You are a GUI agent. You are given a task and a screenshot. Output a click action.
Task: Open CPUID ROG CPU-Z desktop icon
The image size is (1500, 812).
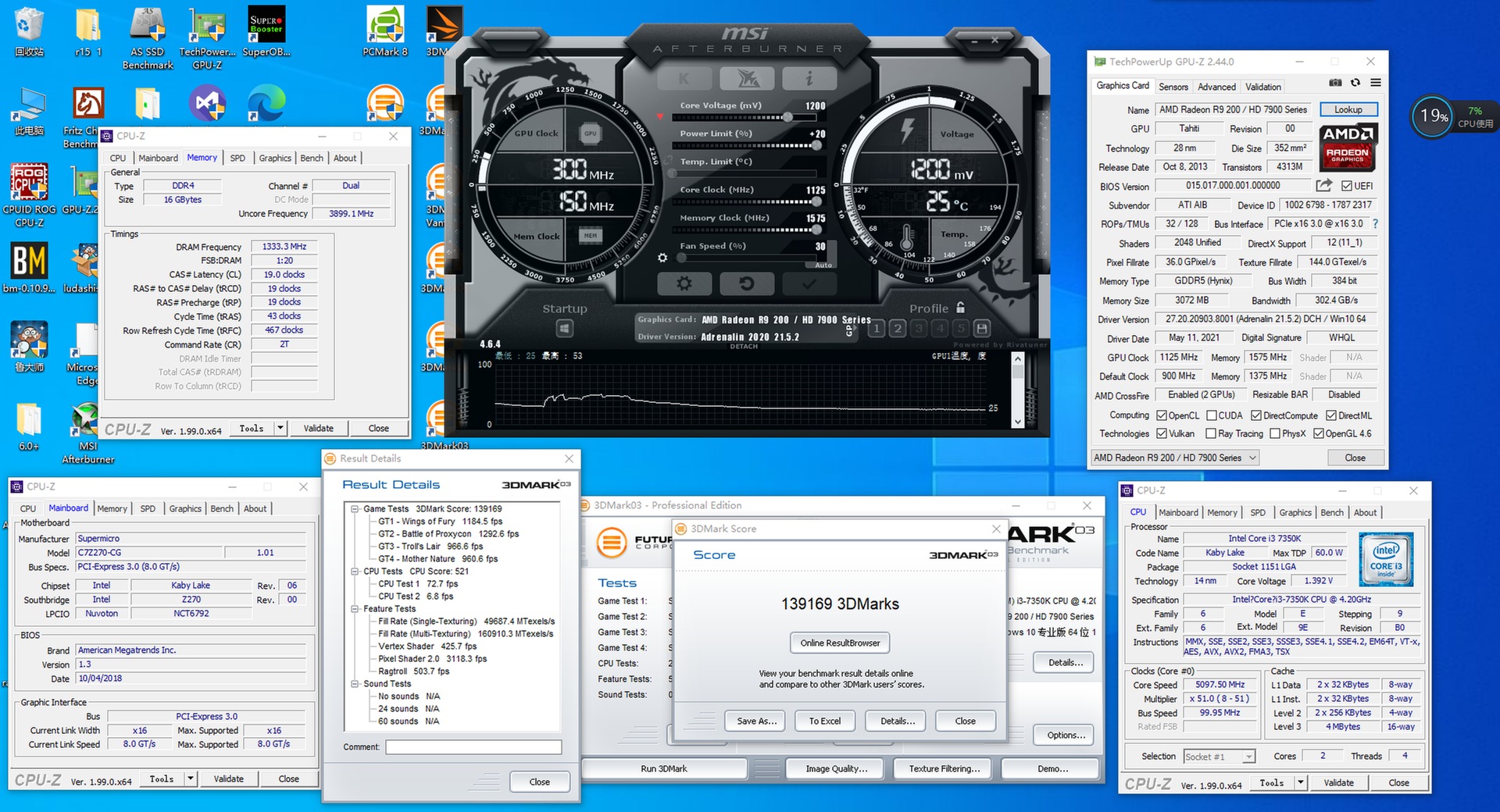(29, 195)
